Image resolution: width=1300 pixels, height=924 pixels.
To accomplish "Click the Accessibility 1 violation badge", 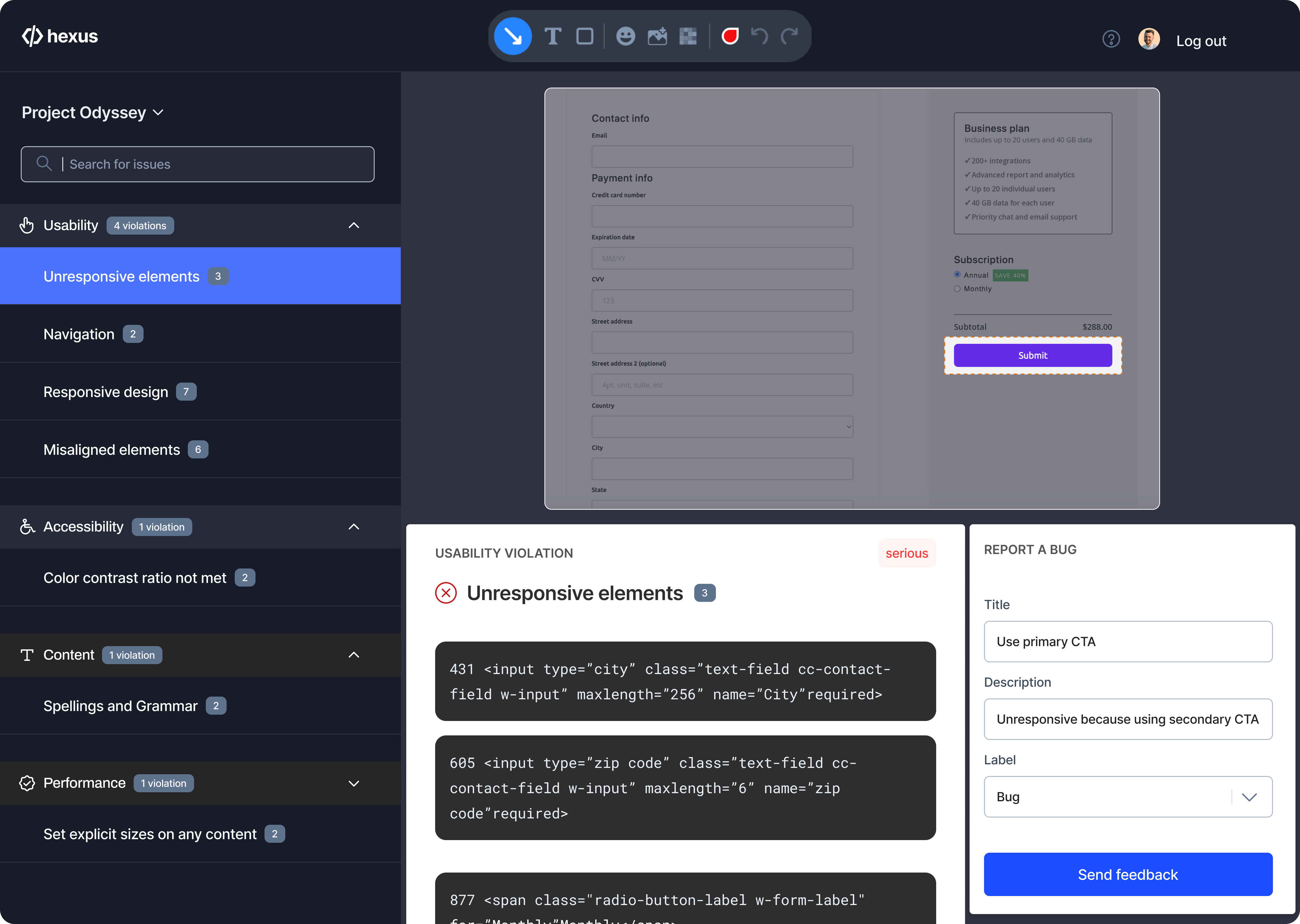I will (162, 527).
